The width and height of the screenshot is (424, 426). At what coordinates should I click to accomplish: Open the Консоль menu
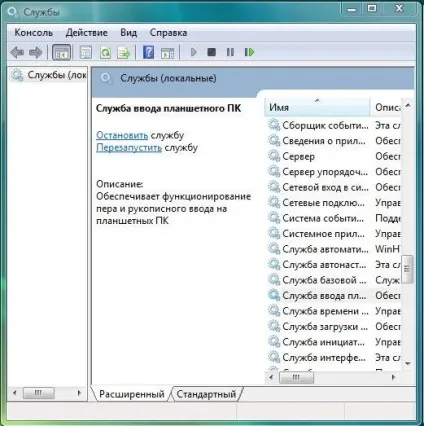click(x=34, y=33)
